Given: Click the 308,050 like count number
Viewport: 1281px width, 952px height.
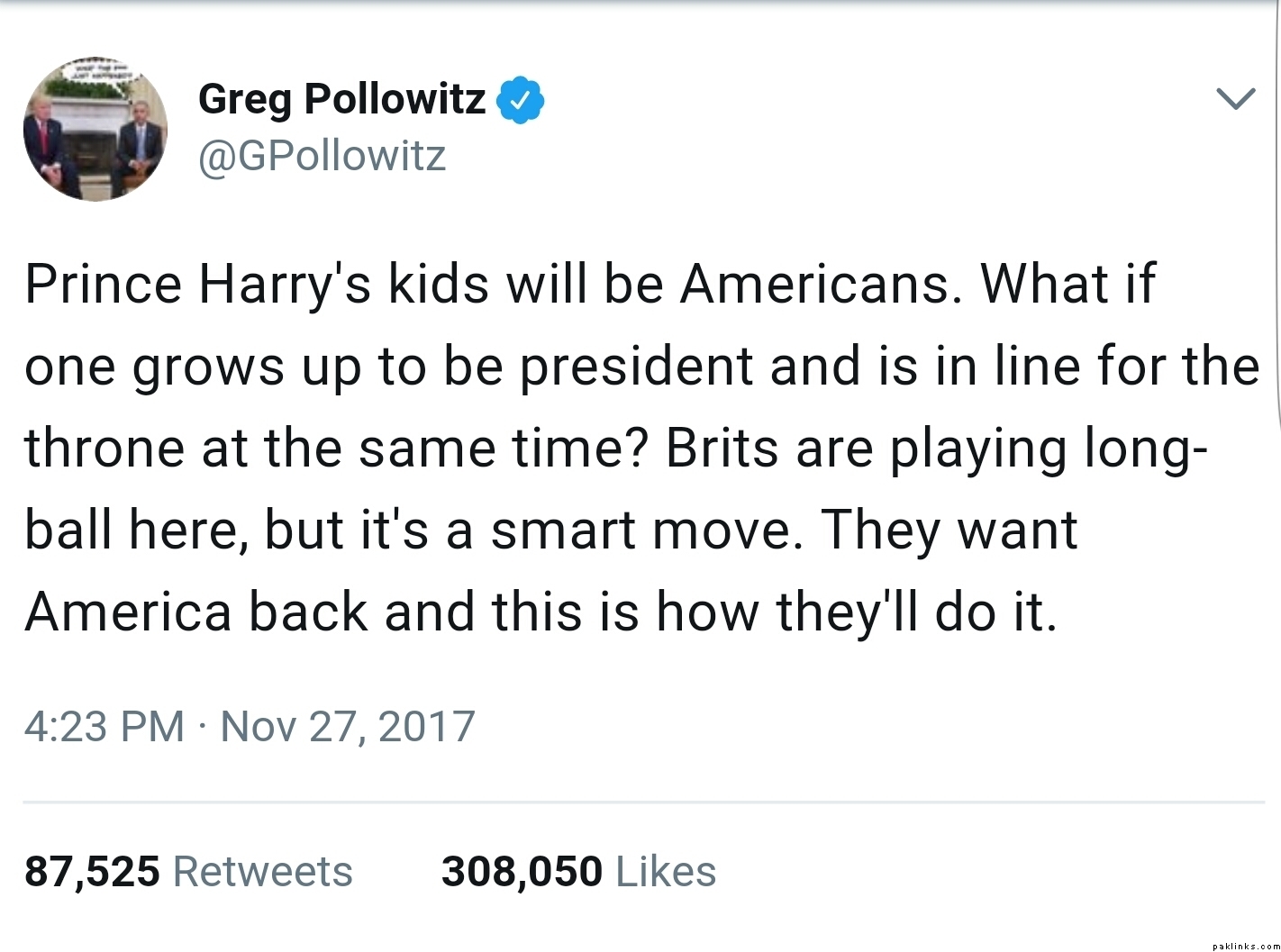Looking at the screenshot, I should tap(522, 871).
